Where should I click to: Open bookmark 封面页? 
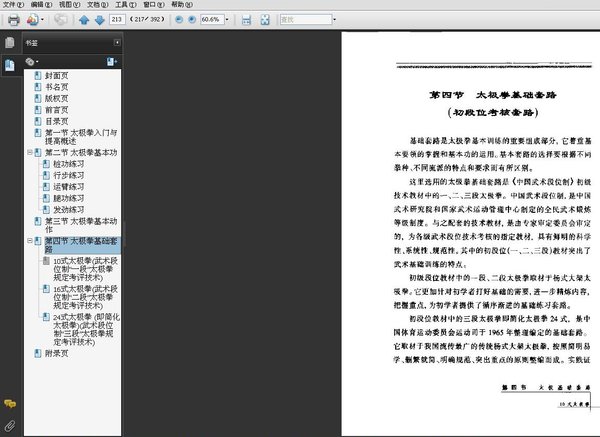(57, 76)
